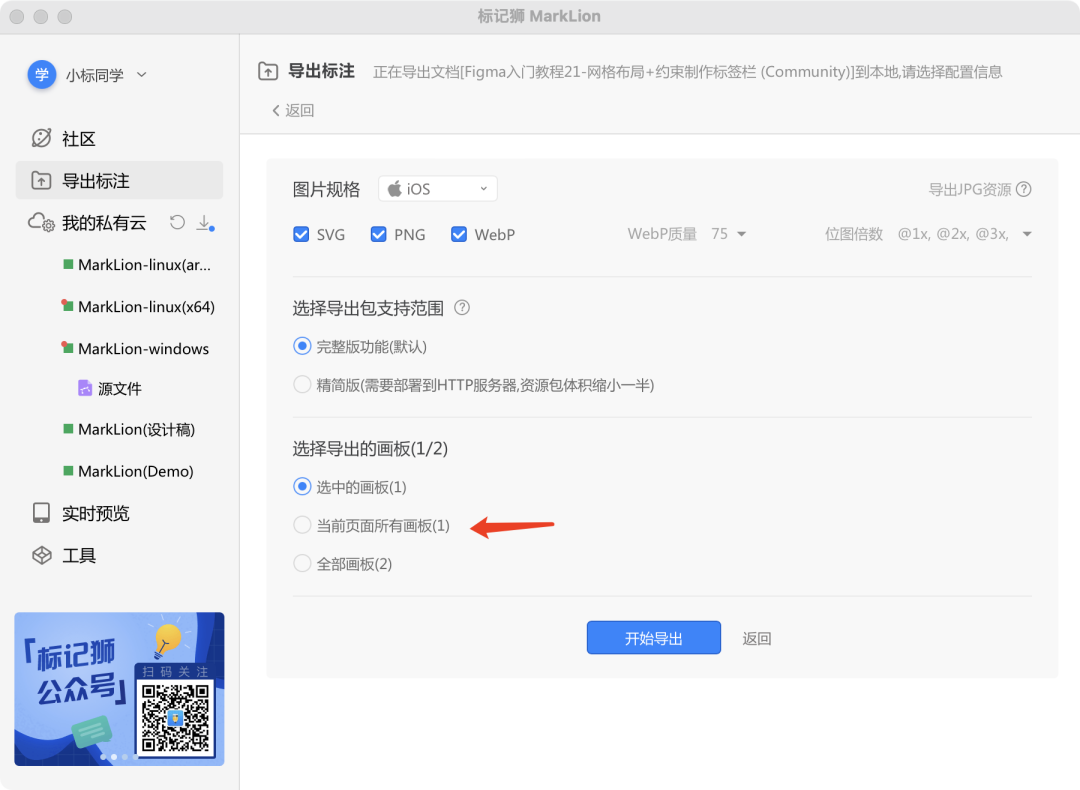Click the export icon beside 导出标注 header
Viewport: 1080px width, 790px height.
tap(266, 72)
